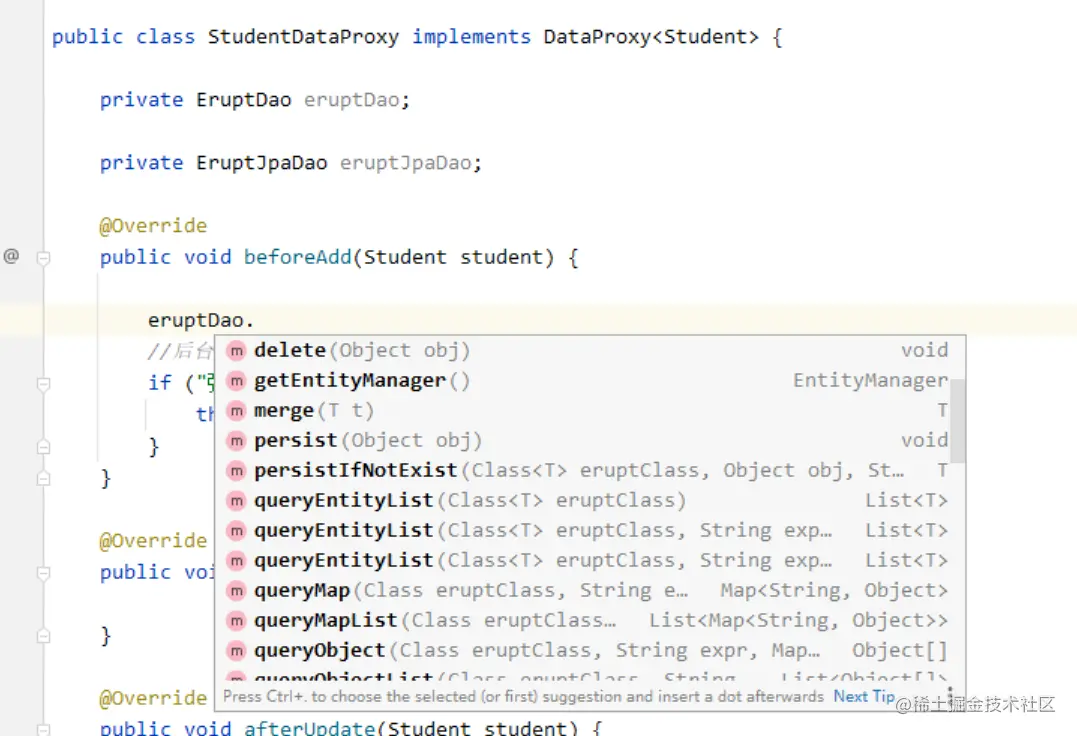Open the popup footer options menu dots
1077x736 pixels.
[950, 697]
